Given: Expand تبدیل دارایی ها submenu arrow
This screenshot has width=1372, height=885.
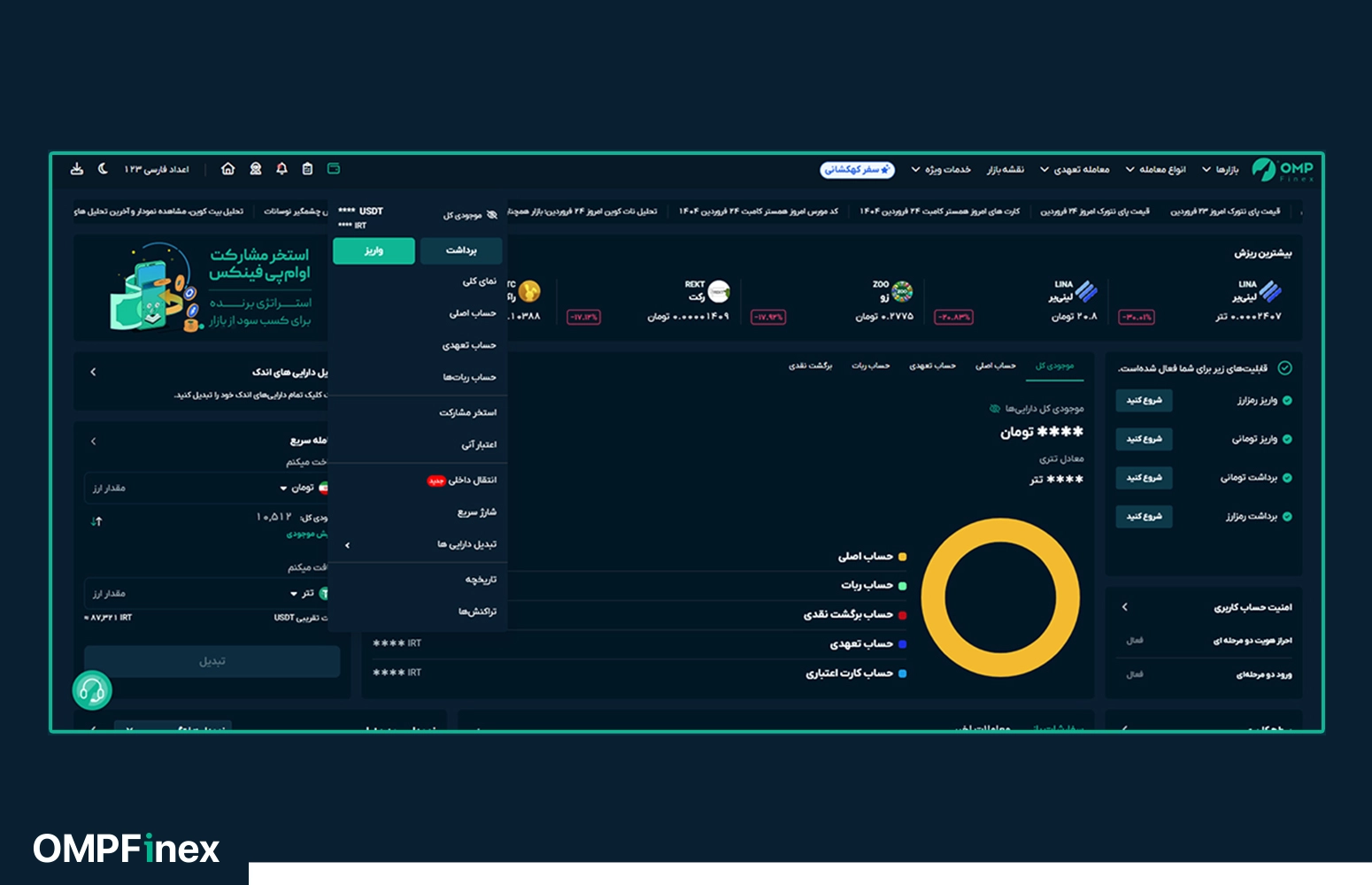Looking at the screenshot, I should point(347,545).
